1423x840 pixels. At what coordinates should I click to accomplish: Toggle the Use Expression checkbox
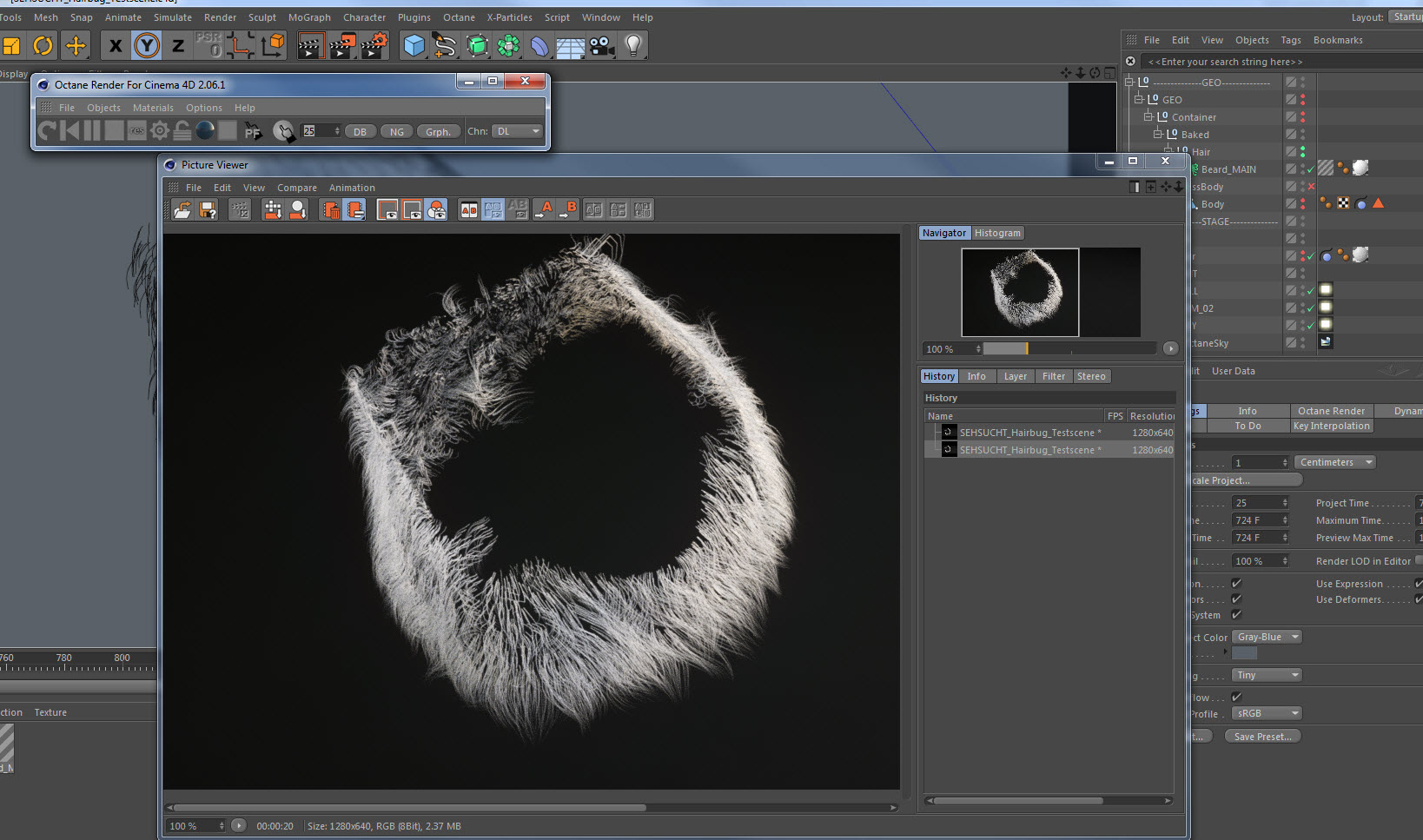click(1418, 584)
